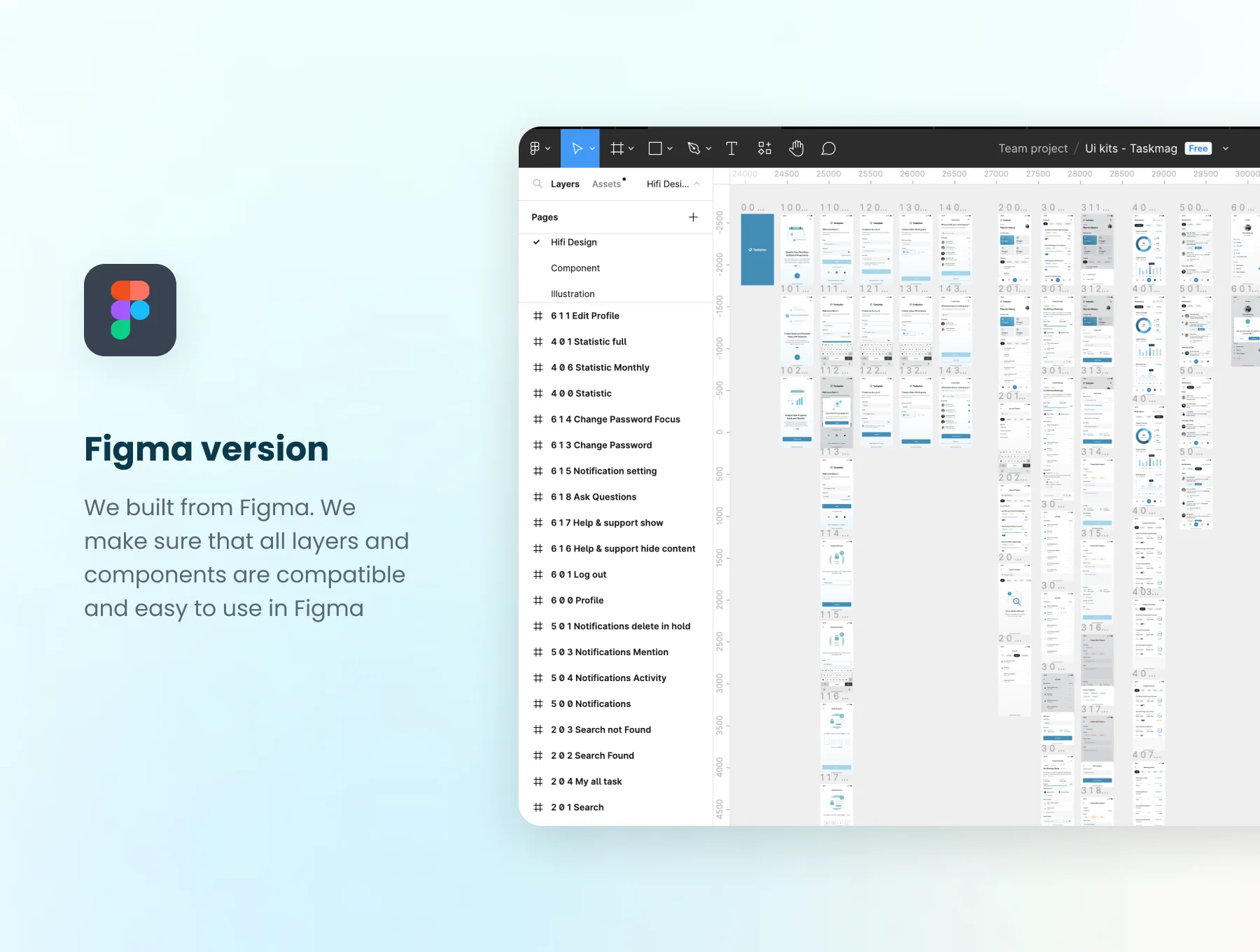Open Pen tool options chevron
The image size is (1260, 952).
(708, 149)
